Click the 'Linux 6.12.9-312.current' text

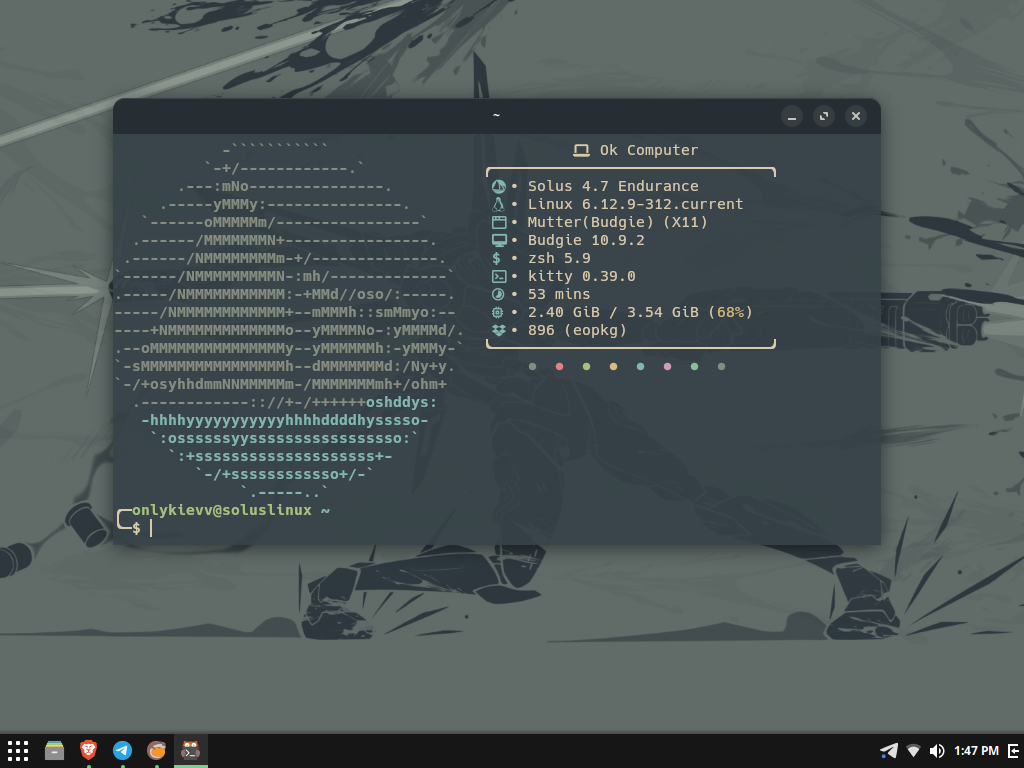tap(635, 204)
